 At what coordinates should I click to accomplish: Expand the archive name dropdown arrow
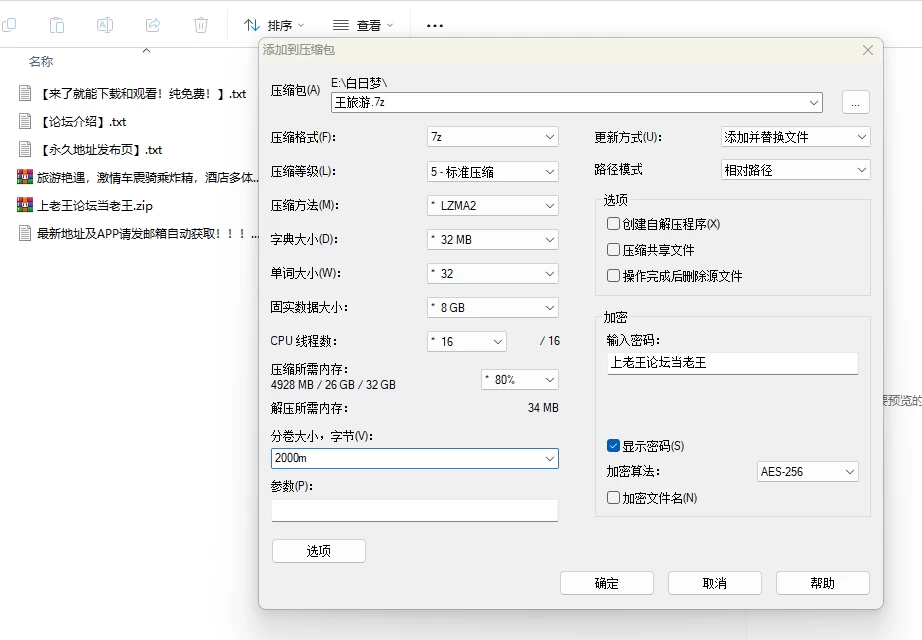(814, 102)
